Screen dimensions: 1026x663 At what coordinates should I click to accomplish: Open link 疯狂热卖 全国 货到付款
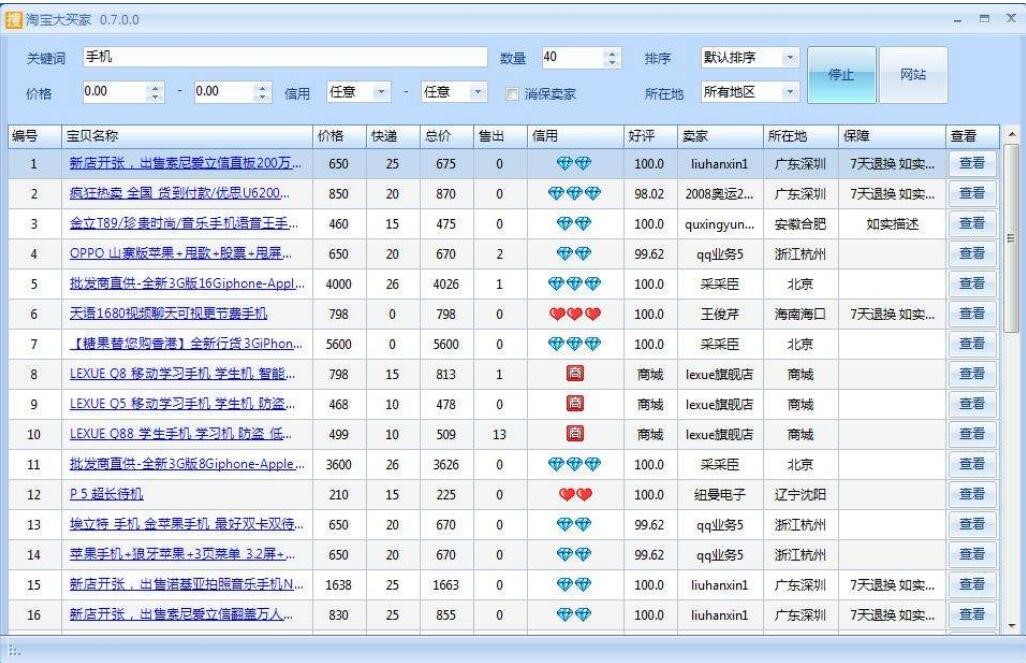tap(179, 194)
